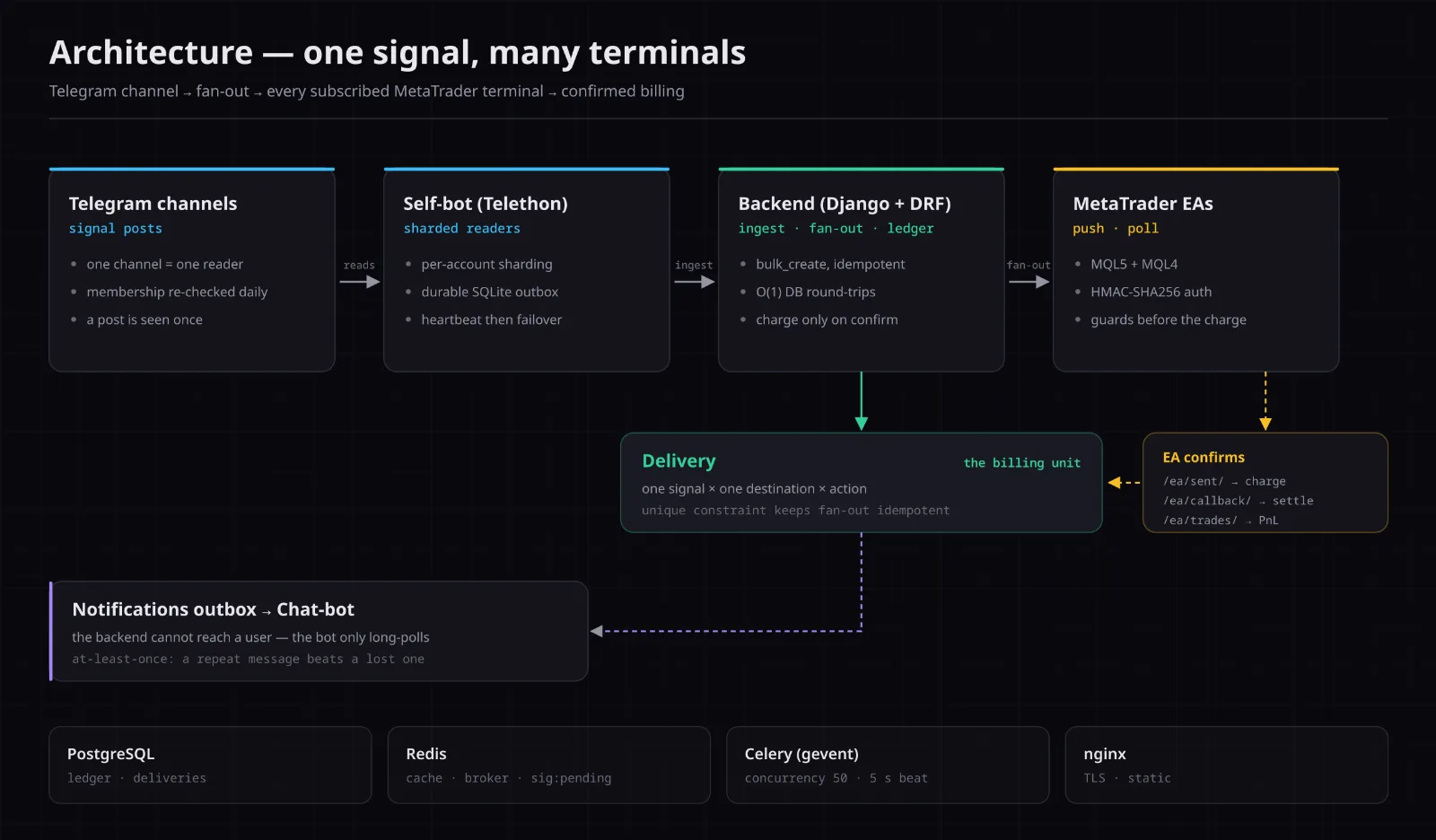Click the 'fan-out' arrow label
The height and width of the screenshot is (840, 1436).
pyautogui.click(x=1029, y=266)
